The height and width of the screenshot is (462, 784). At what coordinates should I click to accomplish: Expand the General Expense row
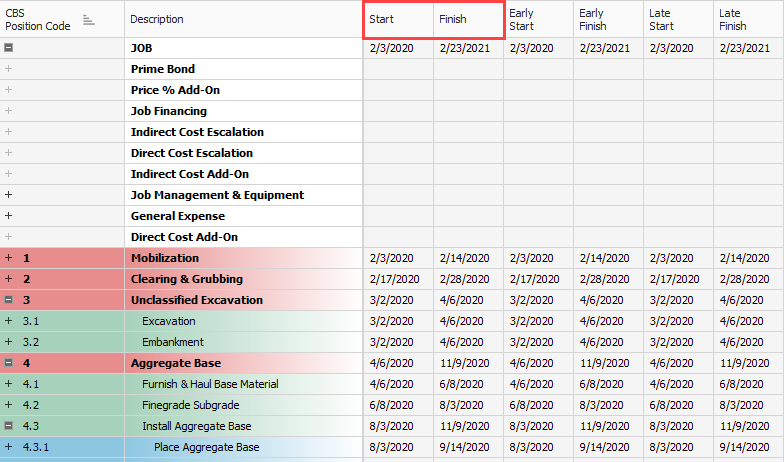pos(9,216)
